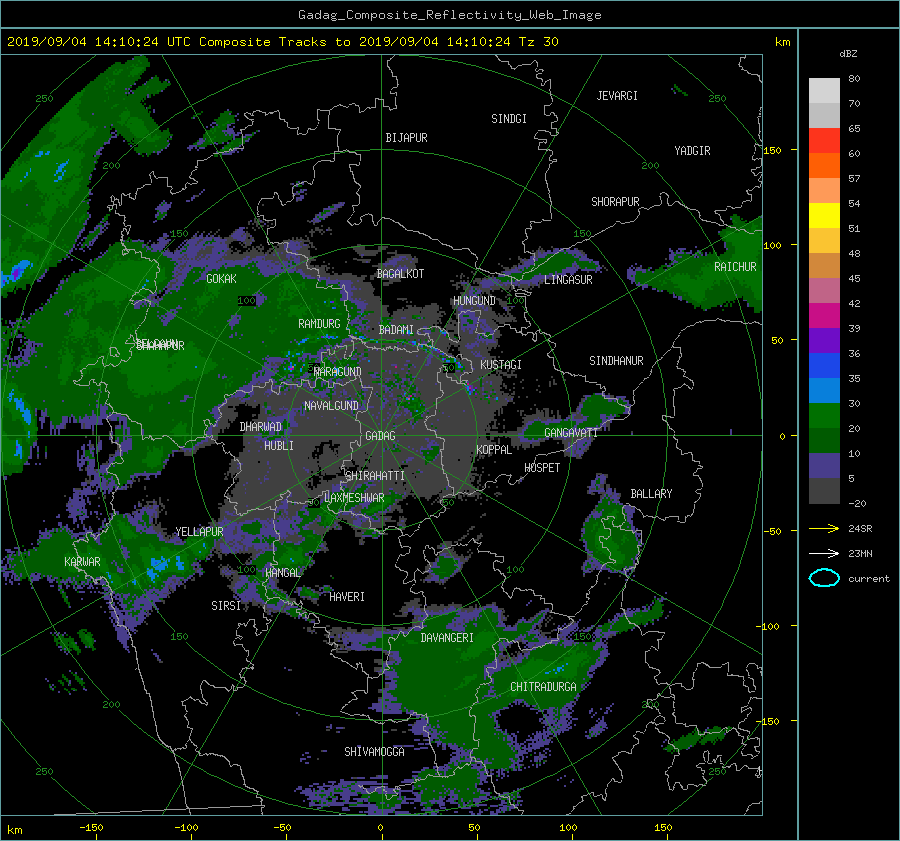
Task: Click the GOKAK city label
Action: (222, 278)
